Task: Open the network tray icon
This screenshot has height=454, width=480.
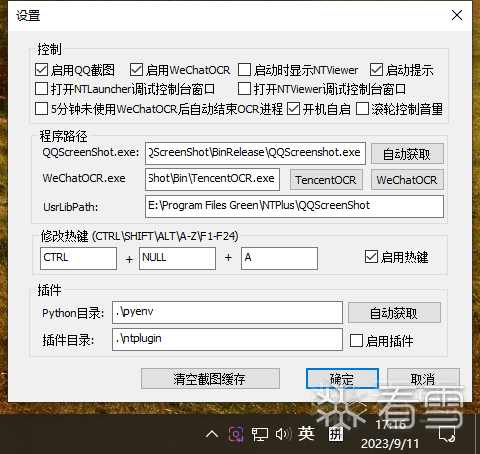Action: (x=260, y=434)
